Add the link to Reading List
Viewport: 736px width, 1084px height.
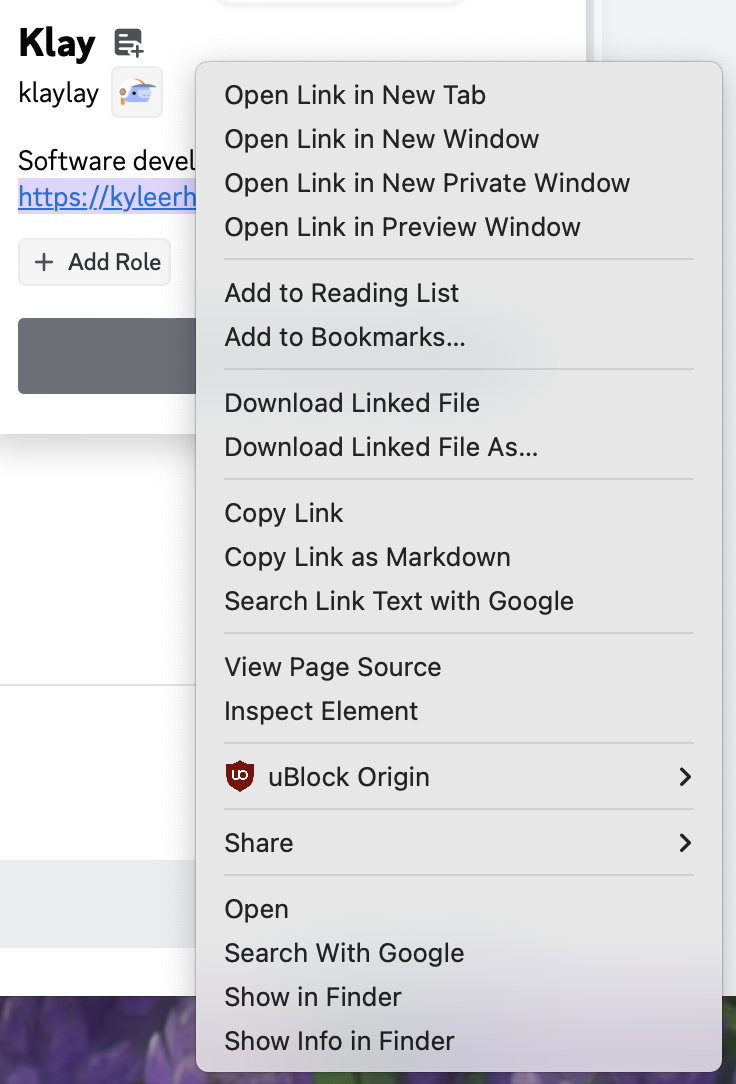click(343, 293)
